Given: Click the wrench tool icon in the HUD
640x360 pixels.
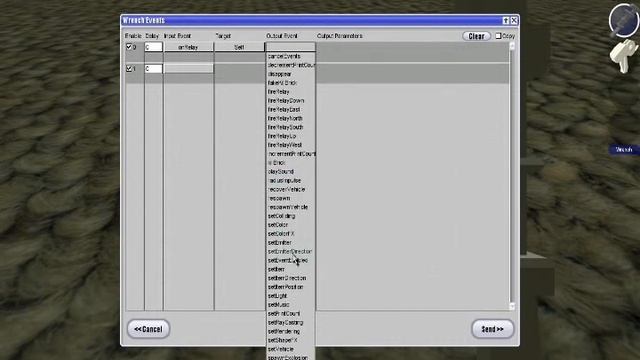Looking at the screenshot, I should pyautogui.click(x=623, y=20).
